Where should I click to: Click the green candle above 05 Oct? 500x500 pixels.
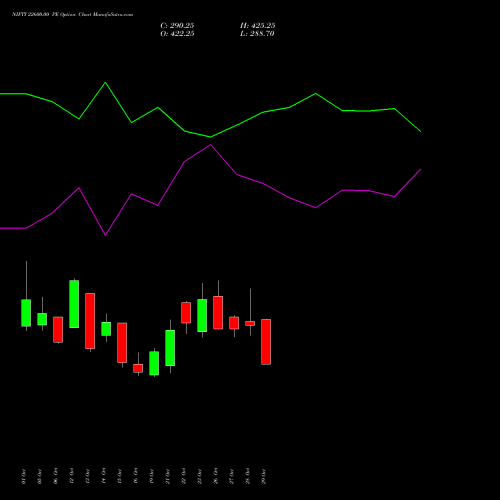tap(42, 319)
